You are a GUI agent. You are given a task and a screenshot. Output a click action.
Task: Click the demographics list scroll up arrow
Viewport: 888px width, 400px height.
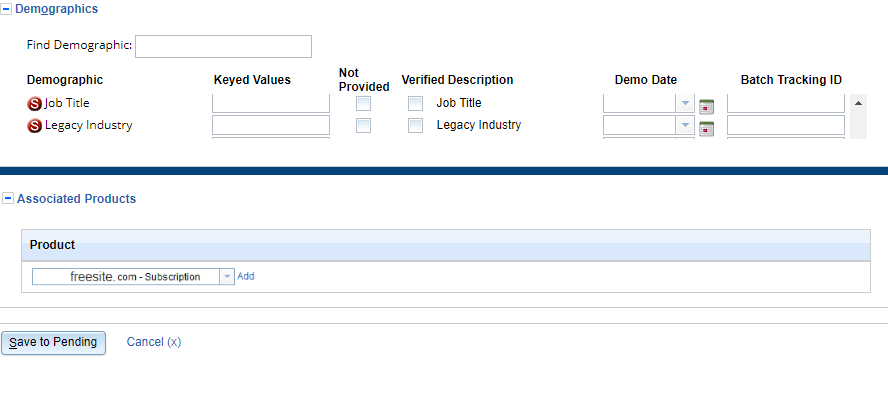(x=858, y=102)
